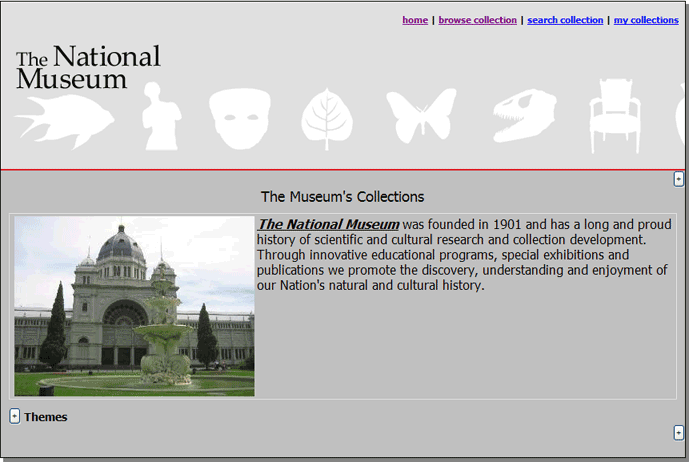Image resolution: width=689 pixels, height=462 pixels.
Task: Click the Themes label
Action: coord(46,417)
